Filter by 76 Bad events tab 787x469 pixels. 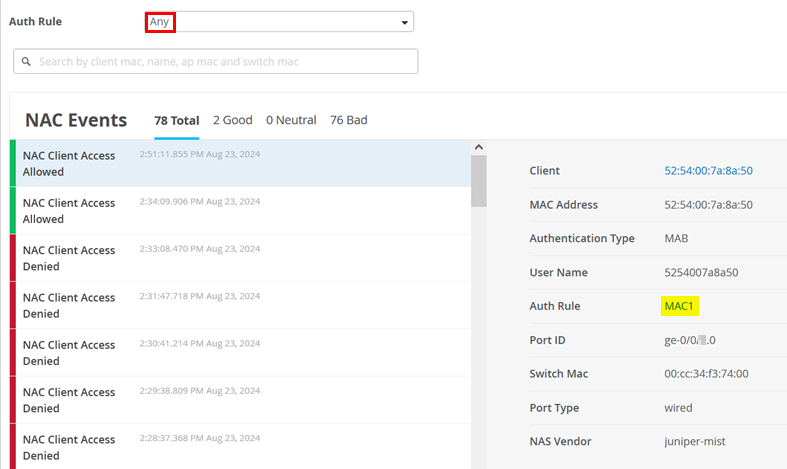(x=348, y=120)
